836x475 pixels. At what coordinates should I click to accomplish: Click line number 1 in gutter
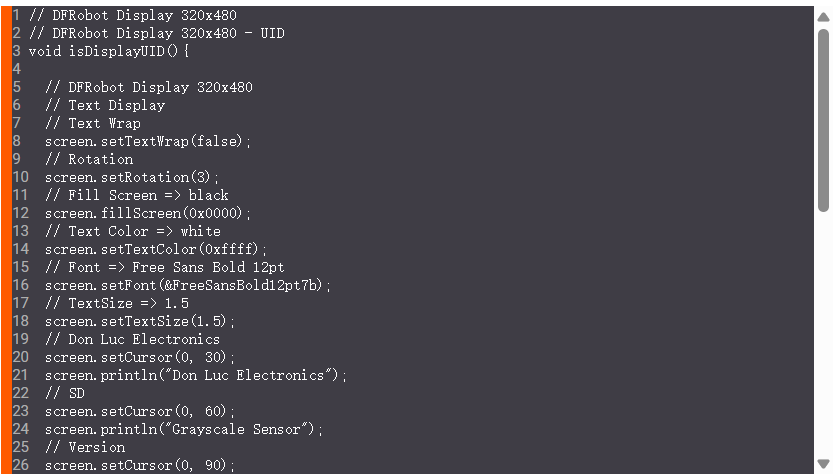(x=16, y=15)
